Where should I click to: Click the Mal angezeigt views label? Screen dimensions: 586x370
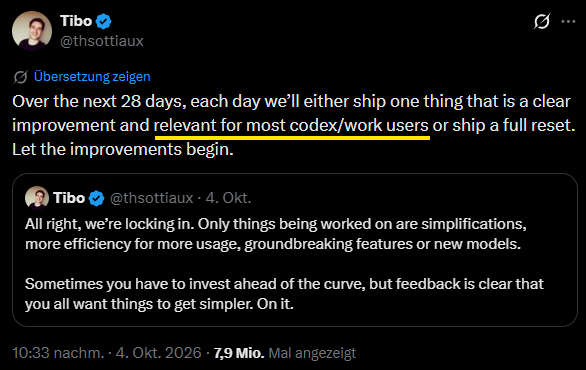[x=312, y=353]
